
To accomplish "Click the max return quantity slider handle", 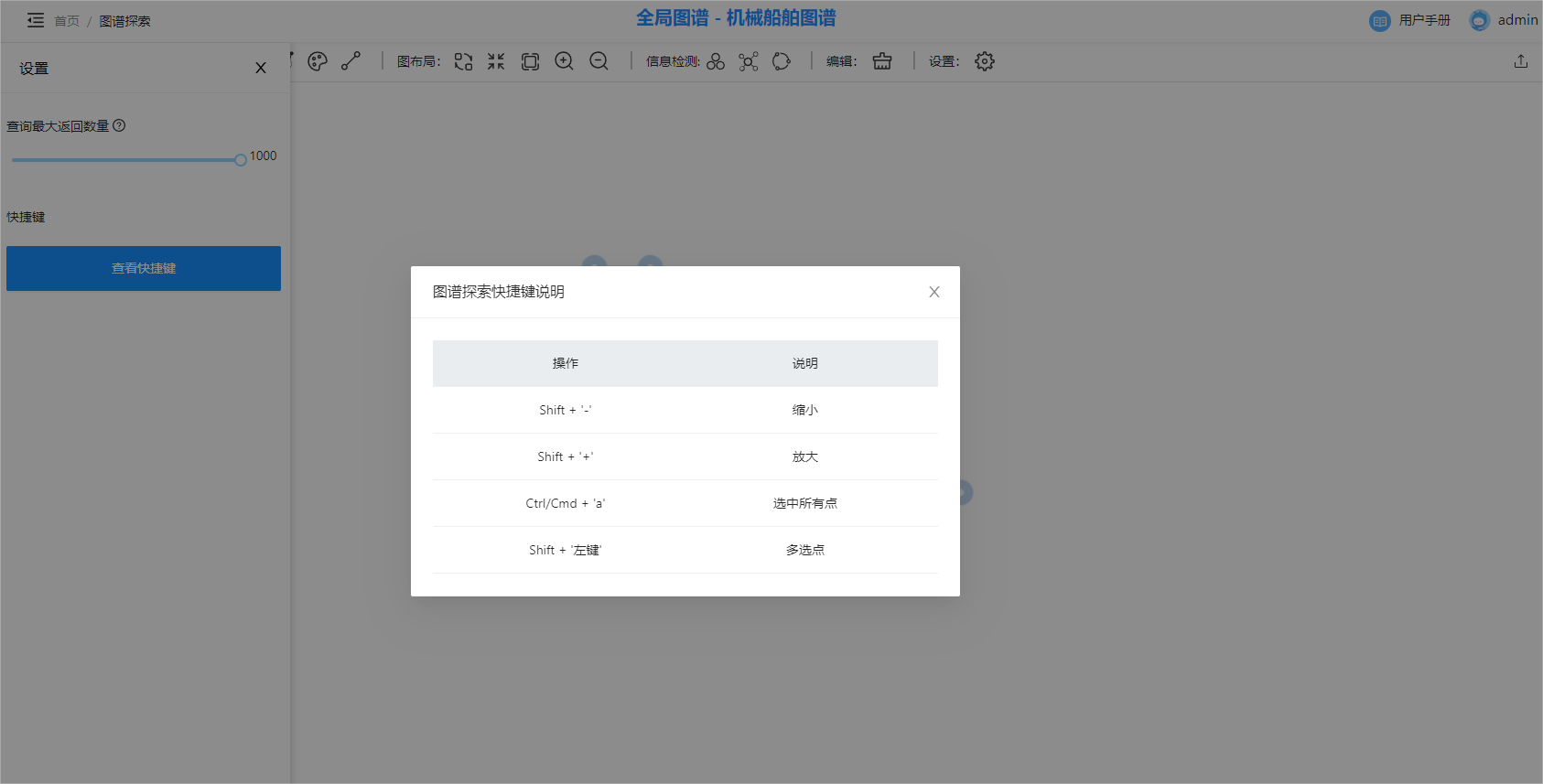I will 241,160.
